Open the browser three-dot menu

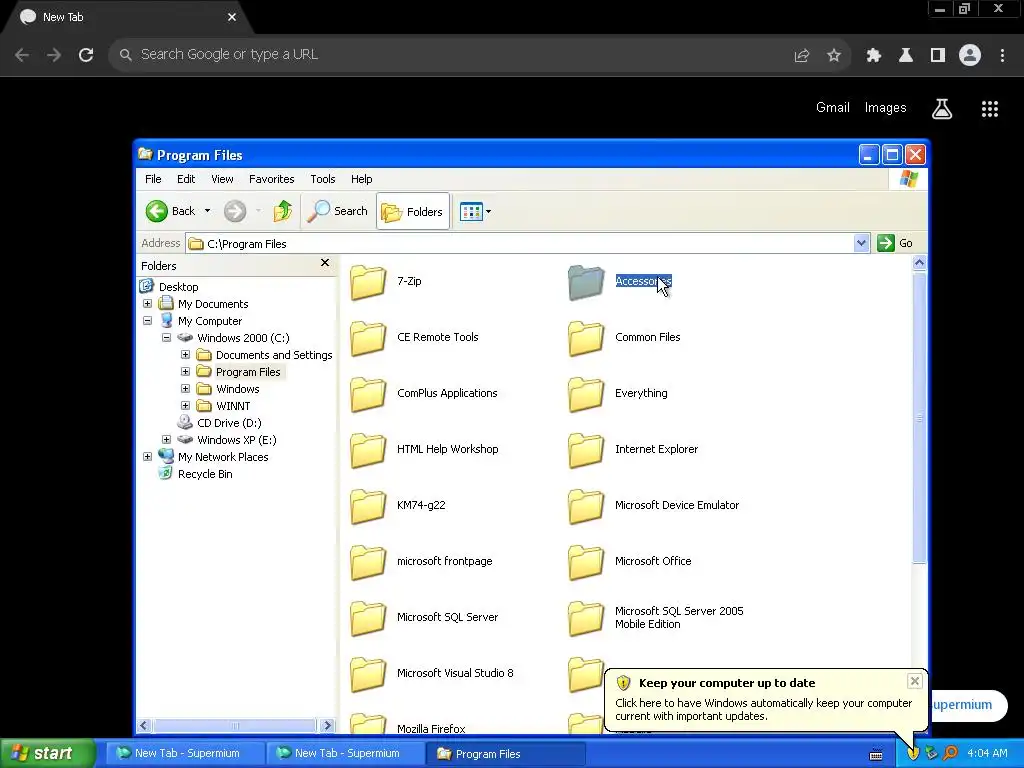pos(1002,55)
